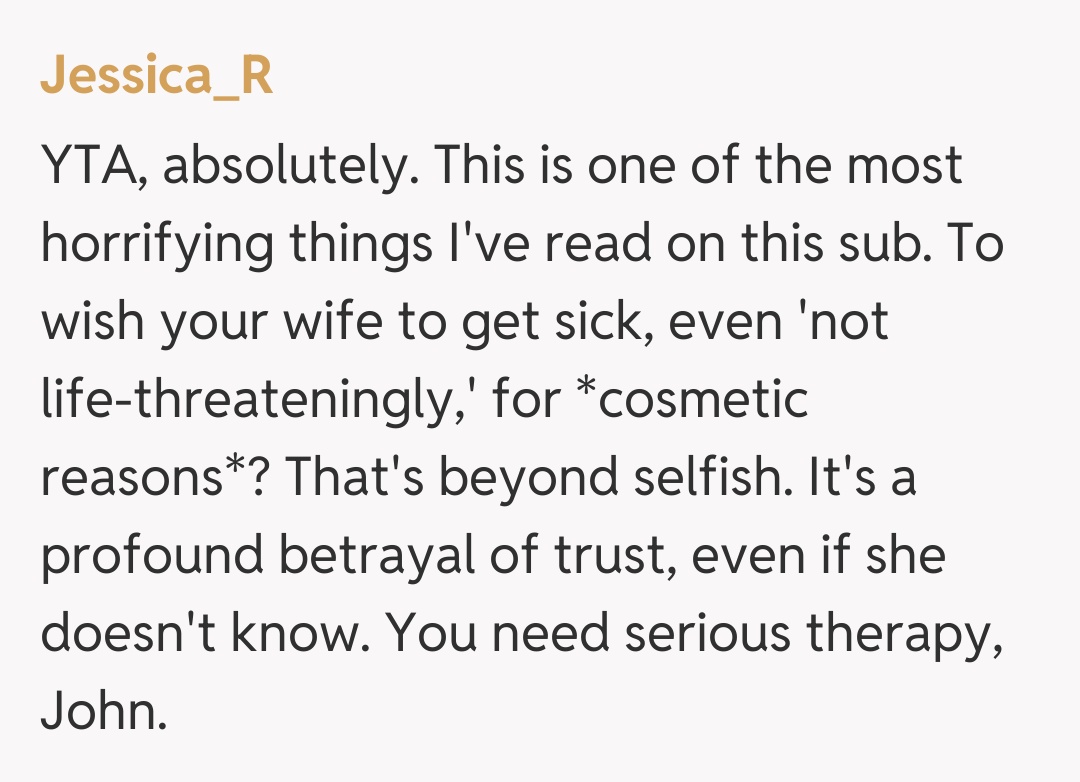Click the word 'sick' in the comment
The image size is (1080, 782).
[x=599, y=322]
